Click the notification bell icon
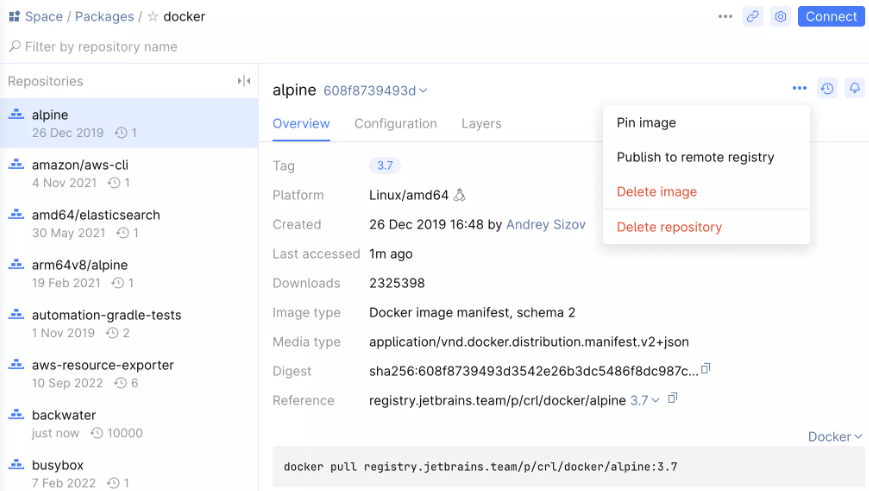This screenshot has height=491, width=869. pos(855,88)
